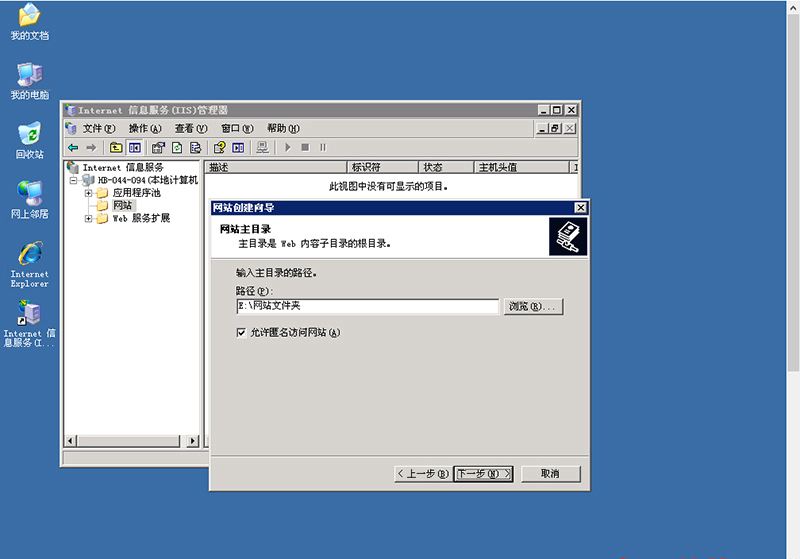The height and width of the screenshot is (559, 800).
Task: Click the 浏览(R)... browse button
Action: coord(534,307)
